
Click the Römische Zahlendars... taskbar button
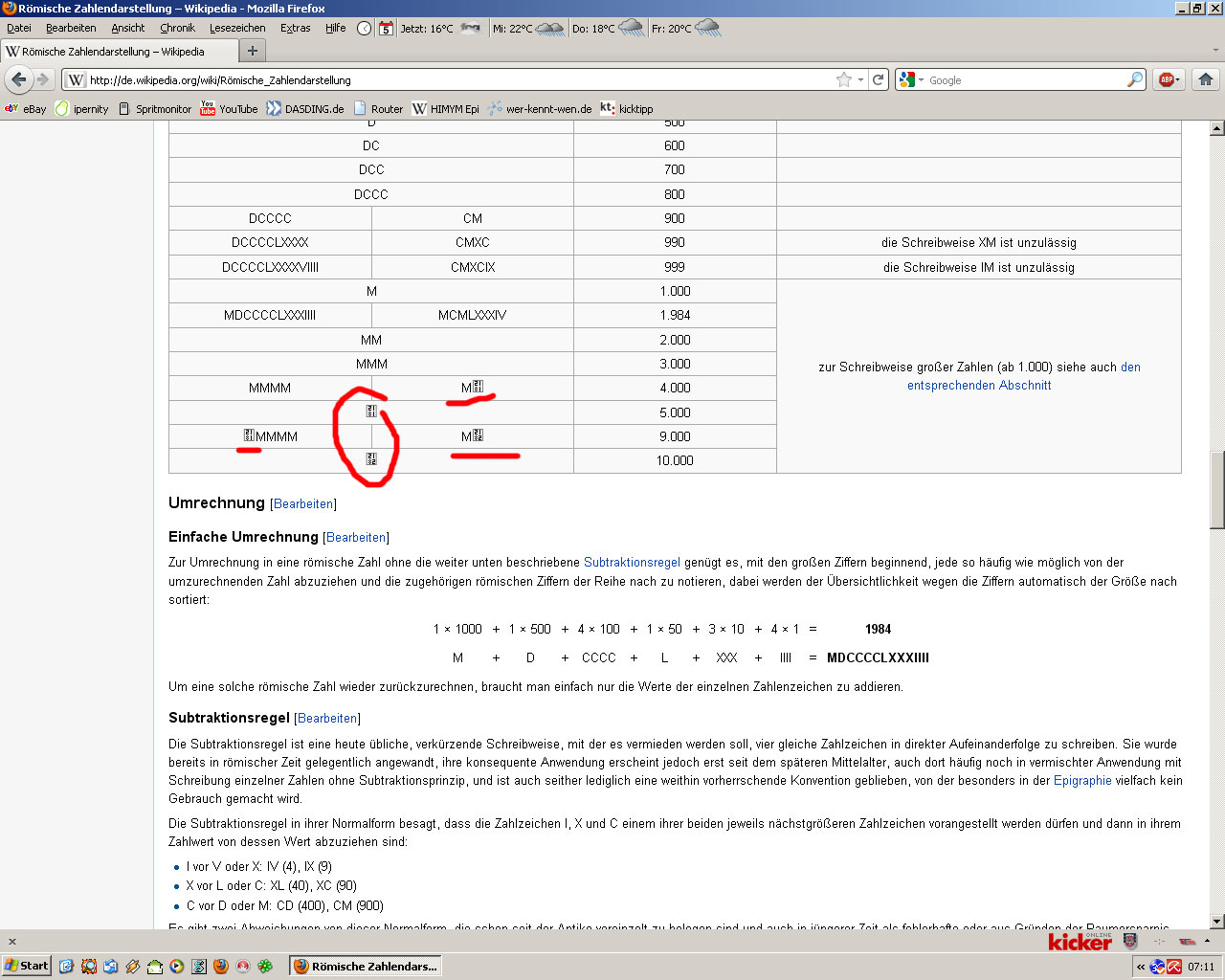(365, 966)
